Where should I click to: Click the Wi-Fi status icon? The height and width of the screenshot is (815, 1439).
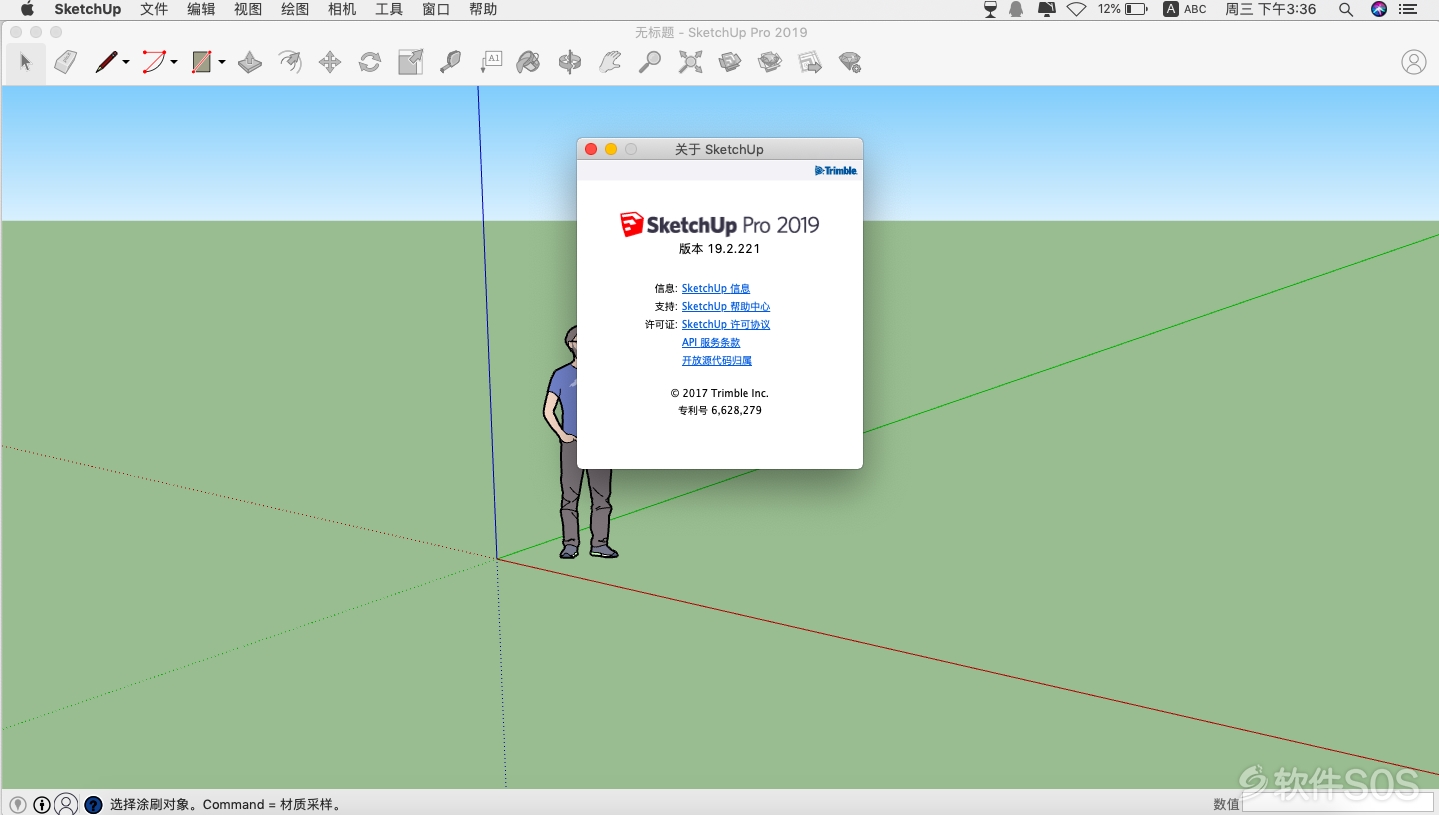coord(1076,9)
